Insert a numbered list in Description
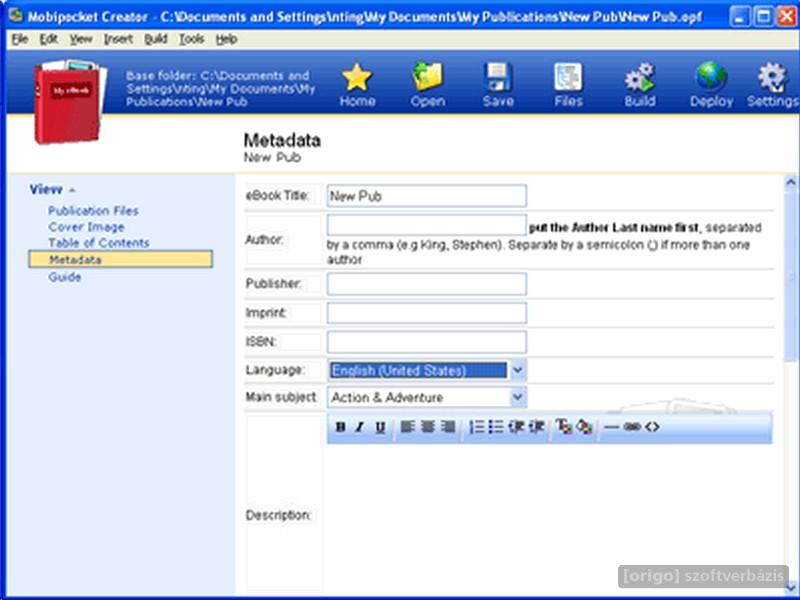 click(476, 427)
